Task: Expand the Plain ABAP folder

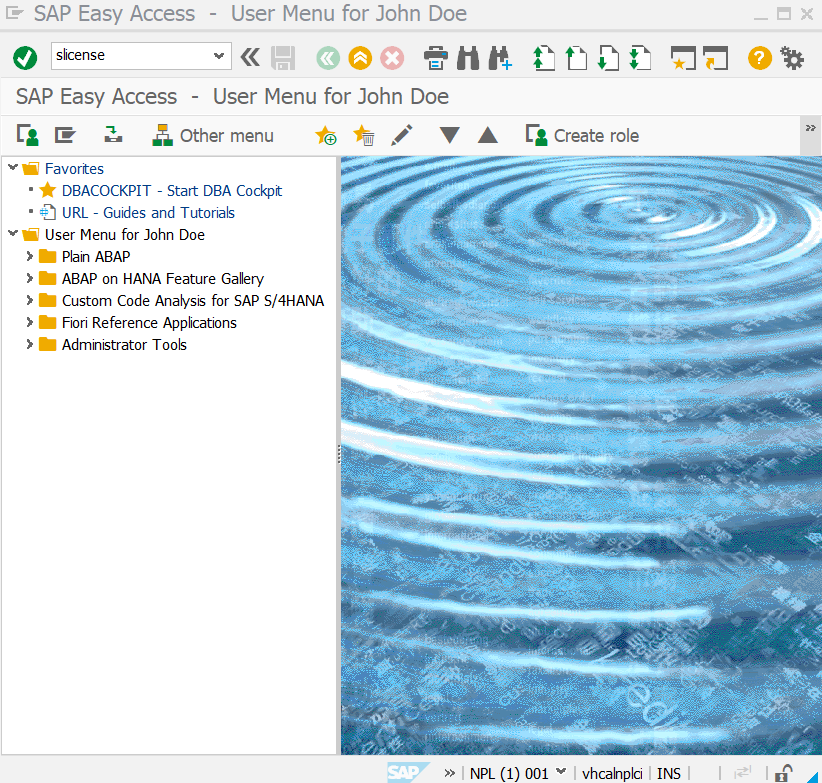Action: [x=30, y=256]
